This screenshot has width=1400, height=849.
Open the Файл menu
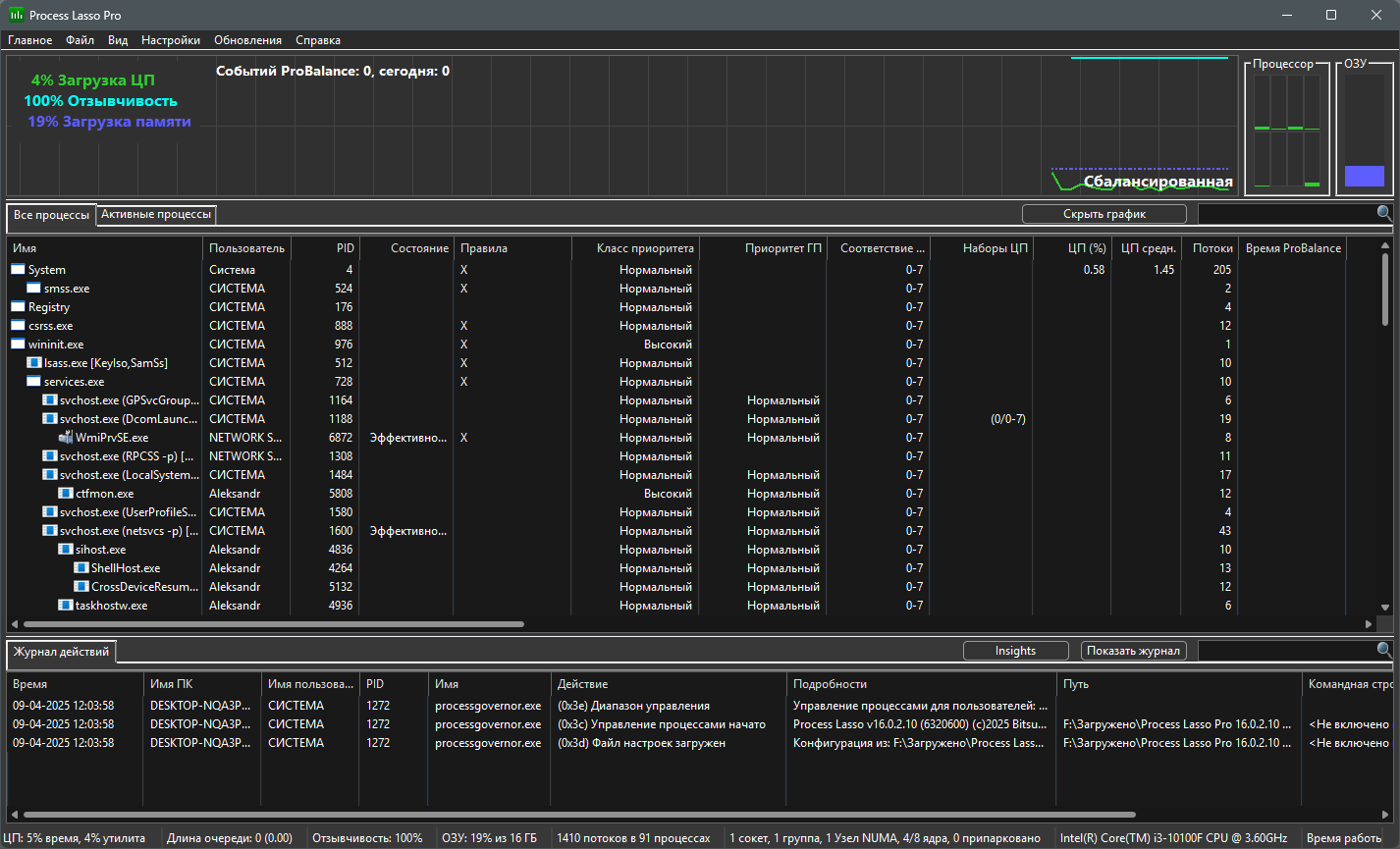pos(81,40)
